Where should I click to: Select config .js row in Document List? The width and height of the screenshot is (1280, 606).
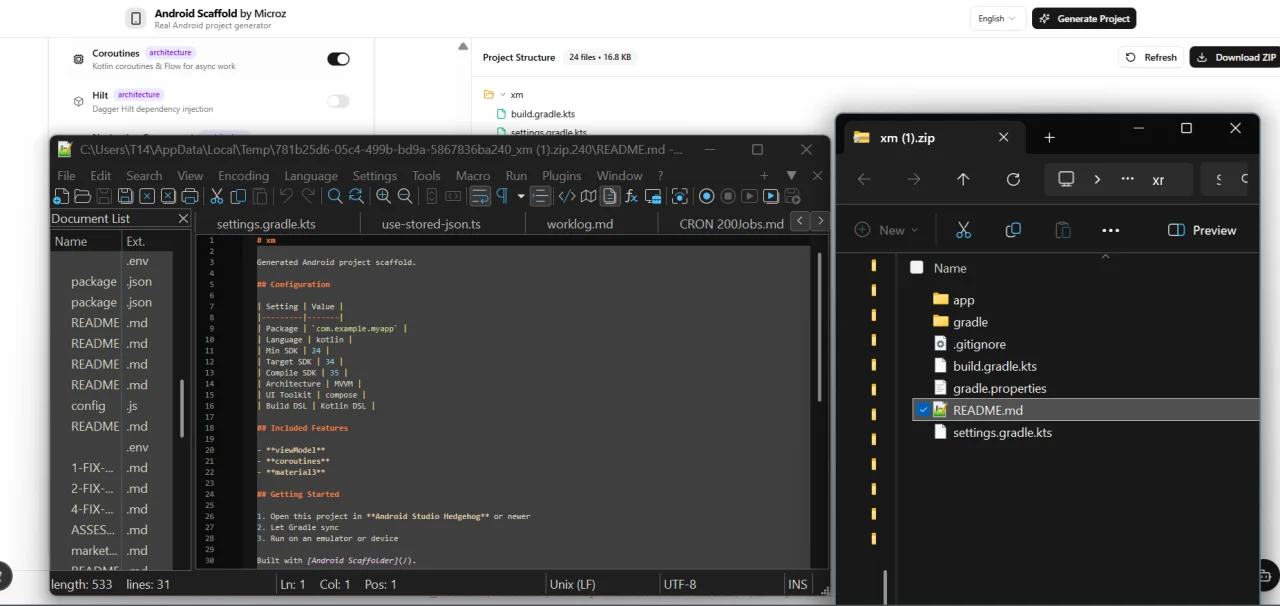click(111, 405)
